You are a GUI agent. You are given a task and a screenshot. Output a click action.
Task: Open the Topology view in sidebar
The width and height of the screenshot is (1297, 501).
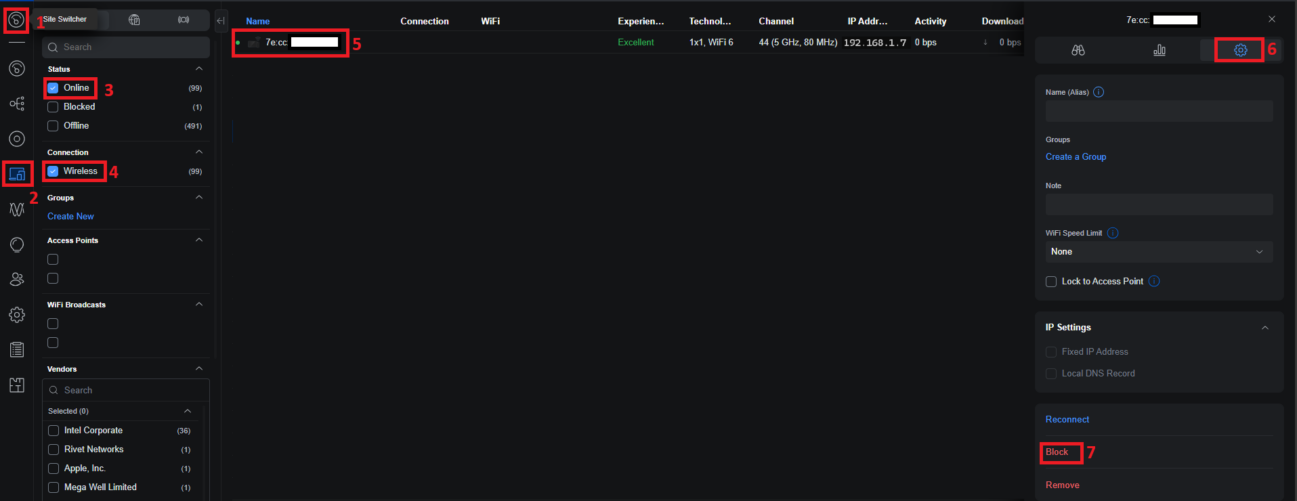(x=17, y=104)
